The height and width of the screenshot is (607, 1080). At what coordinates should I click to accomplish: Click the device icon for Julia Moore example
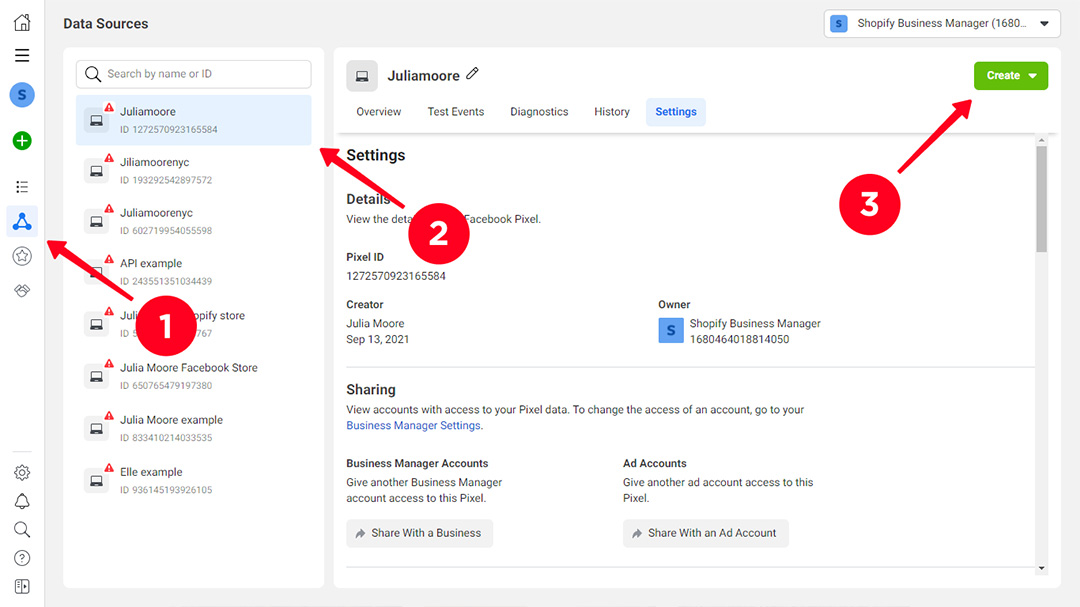(x=96, y=429)
